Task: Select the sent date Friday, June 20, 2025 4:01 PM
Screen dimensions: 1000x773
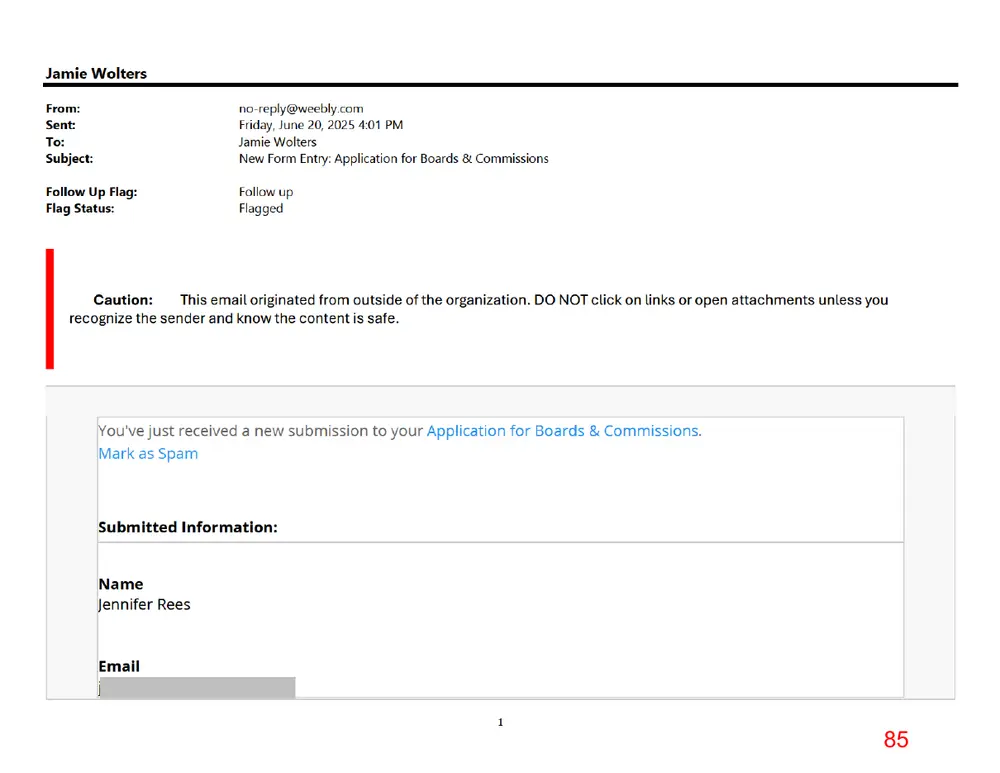Action: coord(321,125)
